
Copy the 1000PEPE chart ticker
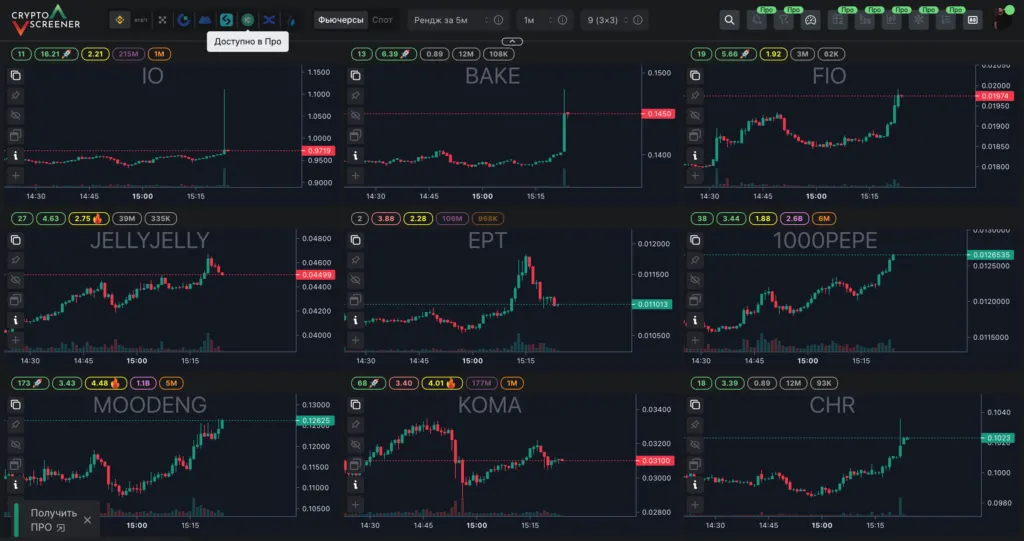click(695, 240)
